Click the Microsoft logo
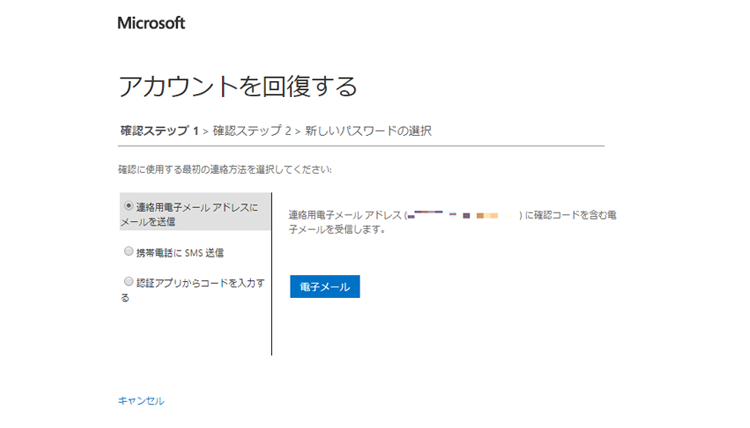750x428 pixels. click(151, 23)
